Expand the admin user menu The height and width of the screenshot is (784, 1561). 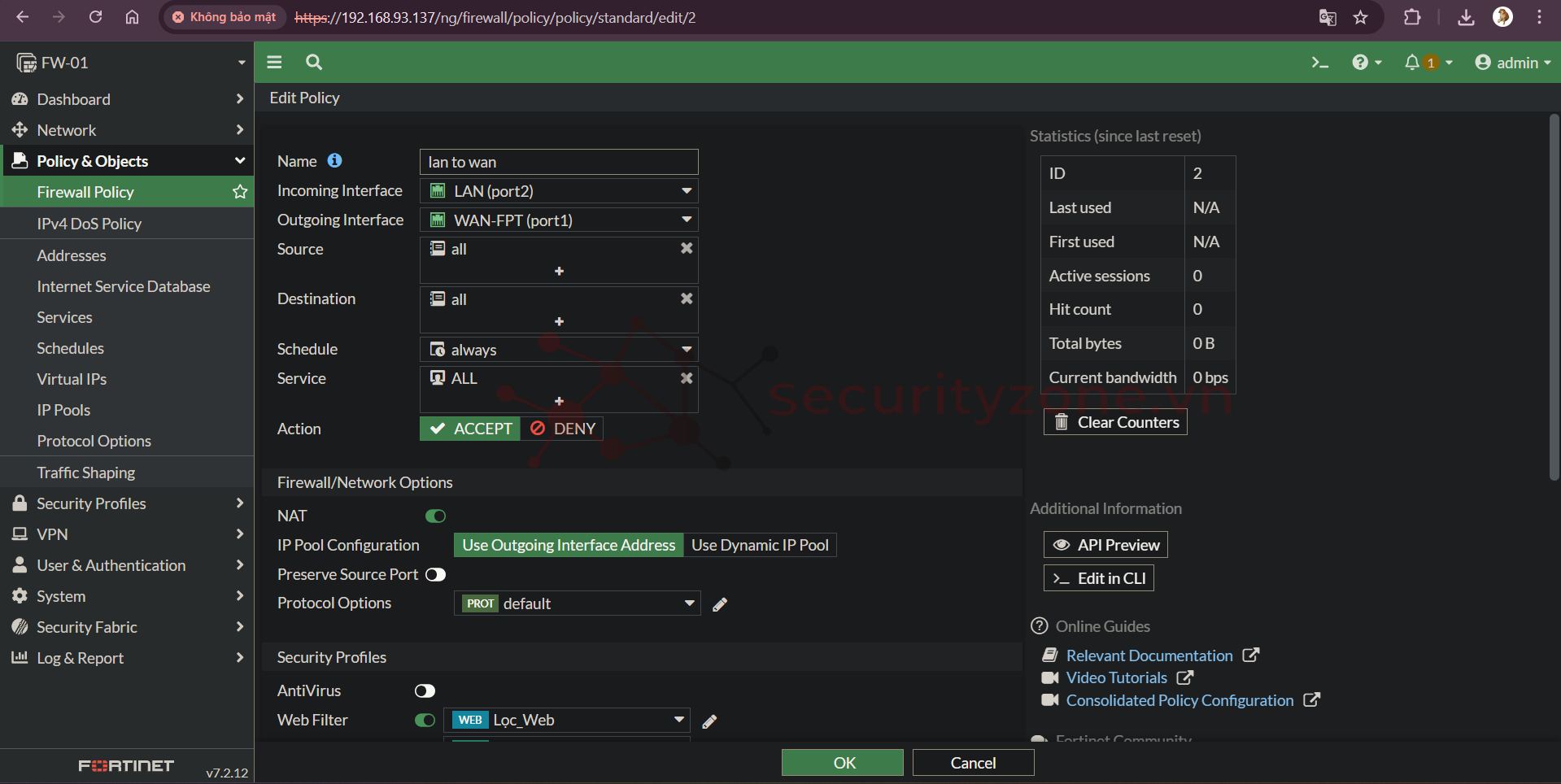[1512, 63]
